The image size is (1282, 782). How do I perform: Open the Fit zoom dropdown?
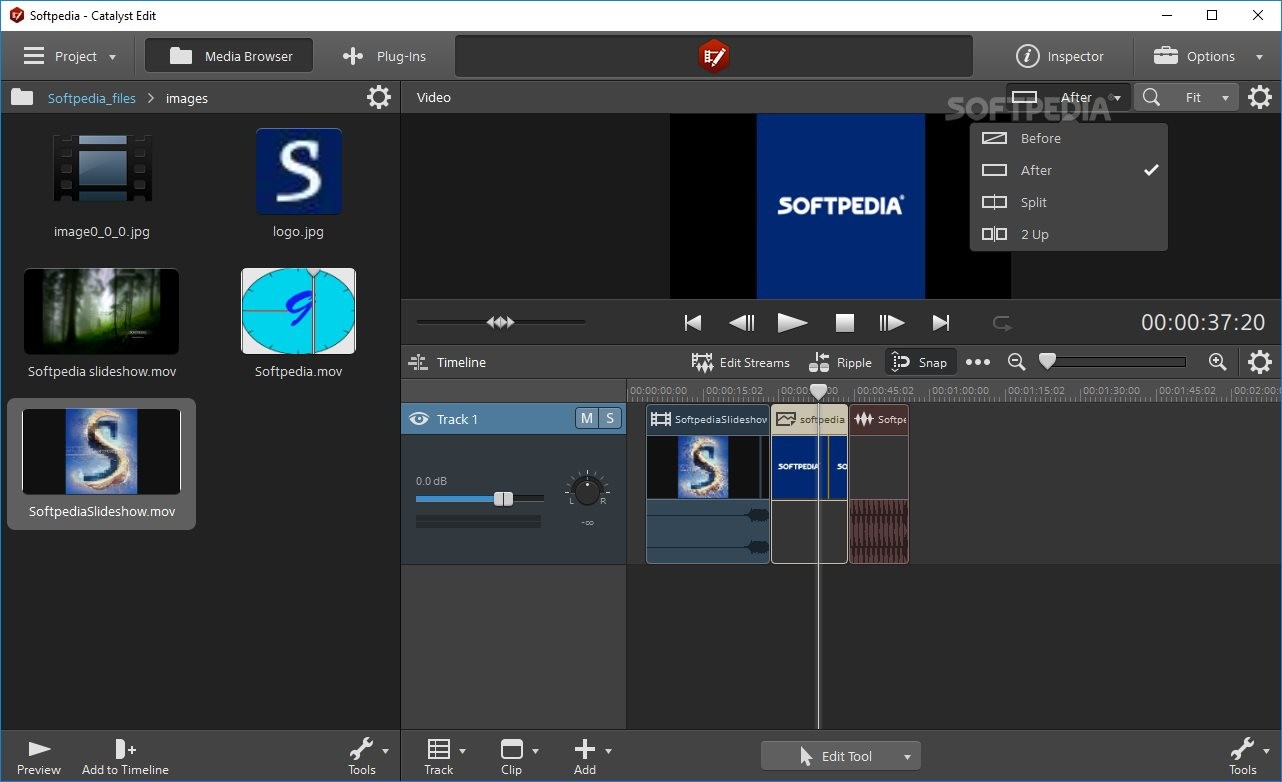pos(1207,97)
